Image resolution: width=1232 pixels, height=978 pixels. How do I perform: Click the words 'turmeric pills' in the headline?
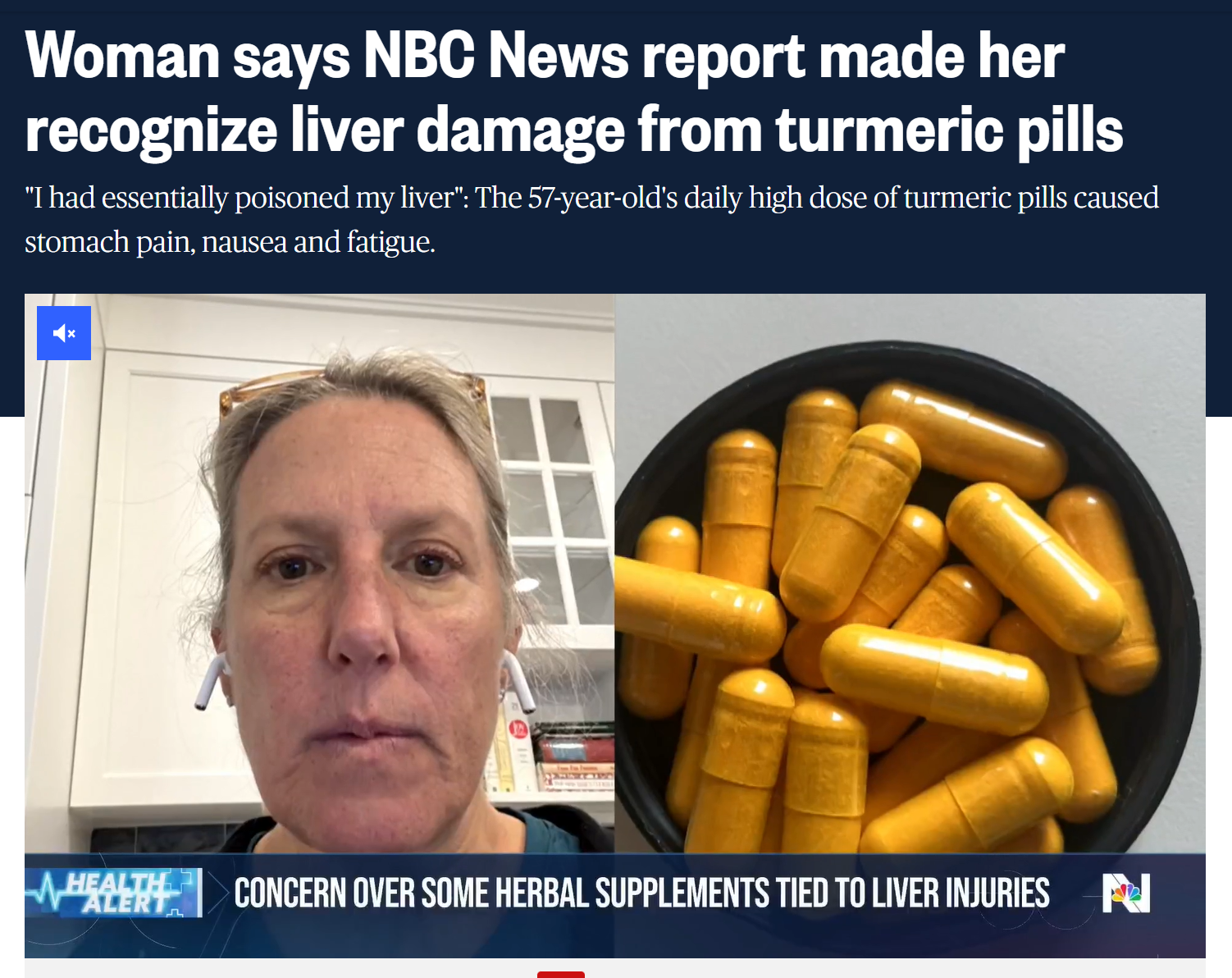coord(950,130)
